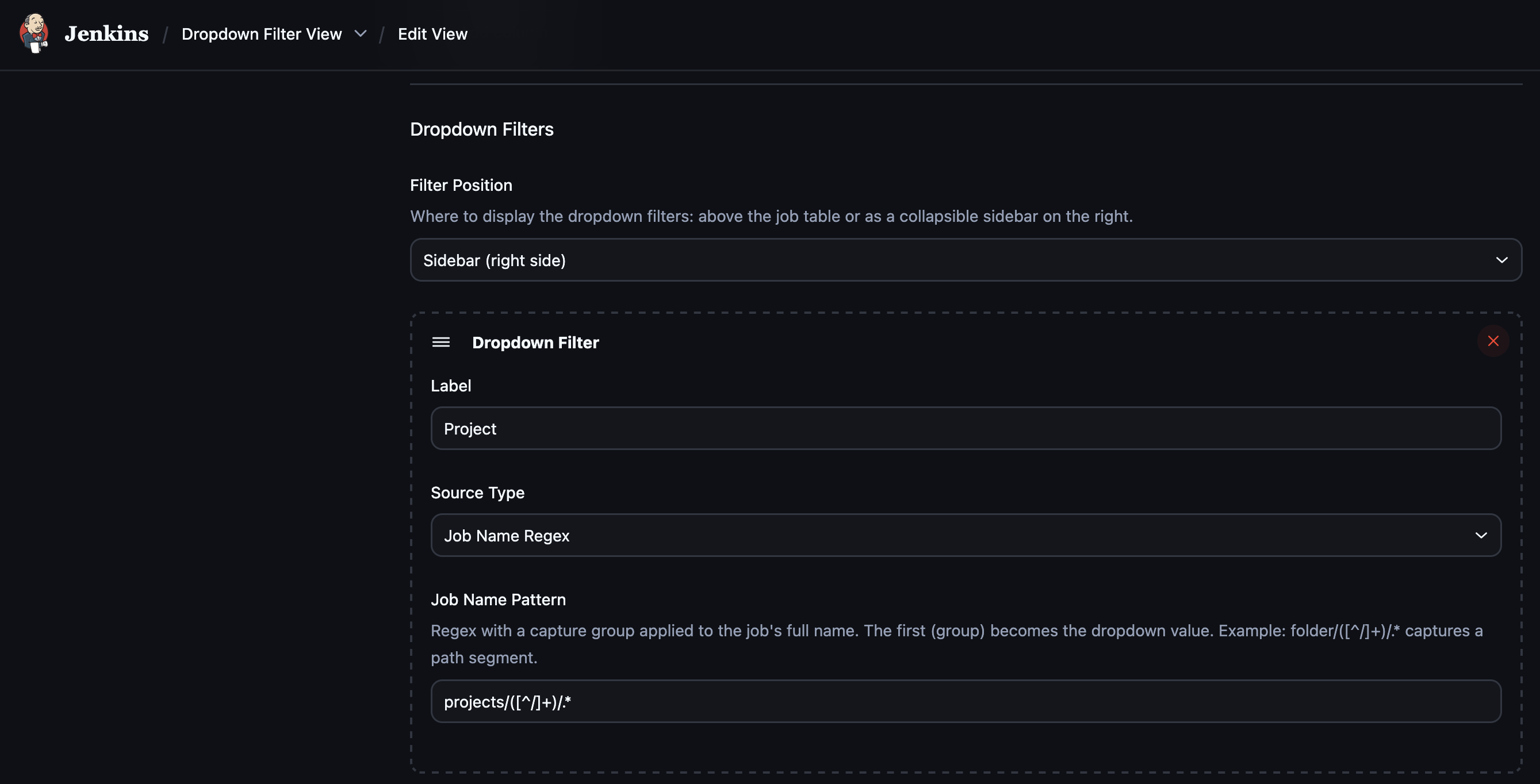Click the Source Type label

477,493
